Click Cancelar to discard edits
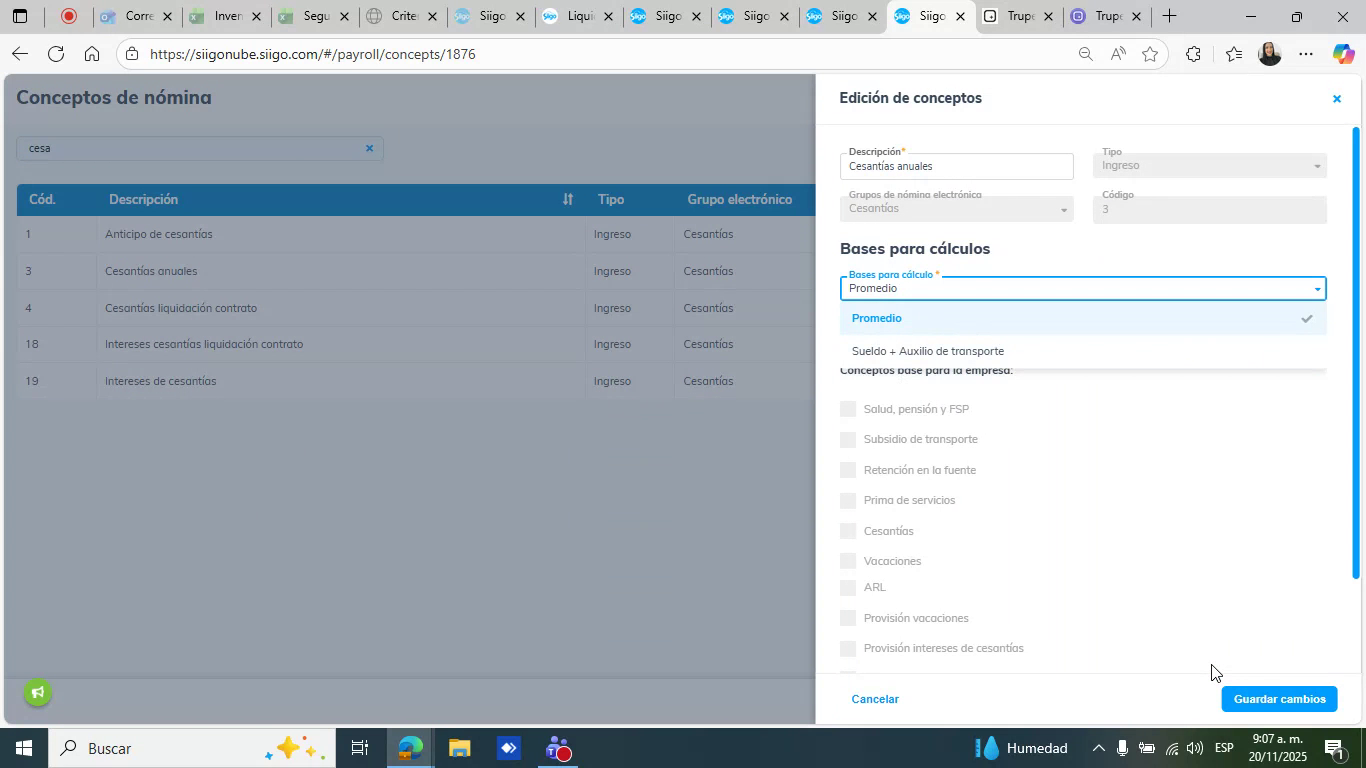 tap(875, 699)
